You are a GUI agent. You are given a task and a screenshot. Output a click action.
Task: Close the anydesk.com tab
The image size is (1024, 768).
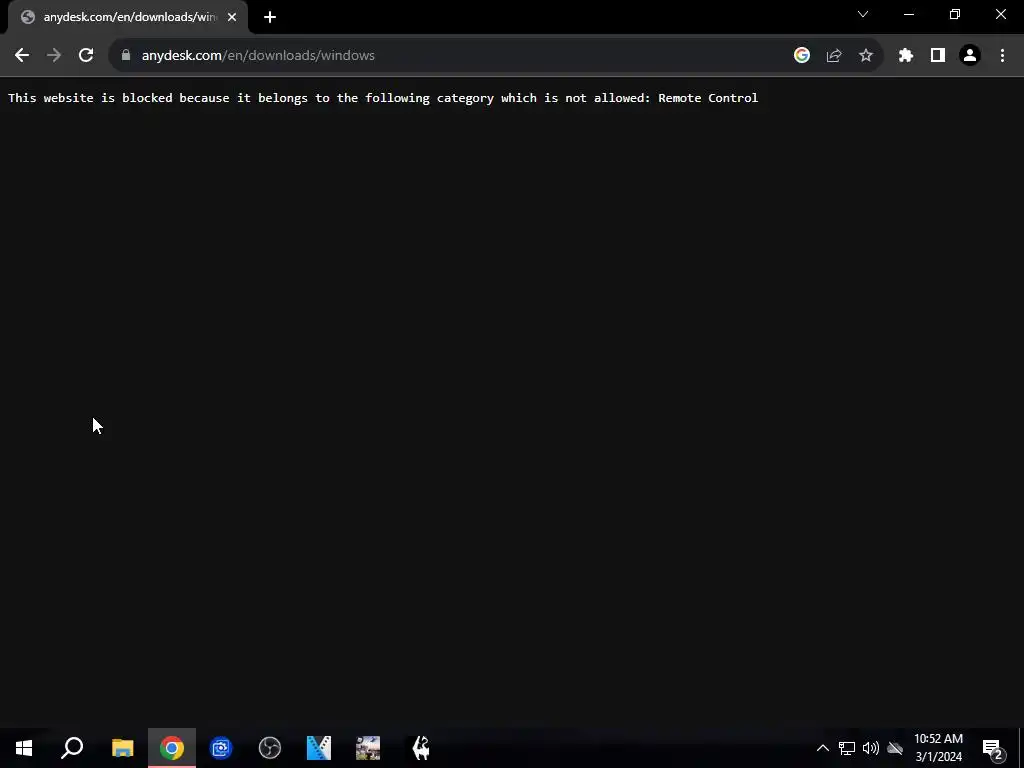point(232,17)
